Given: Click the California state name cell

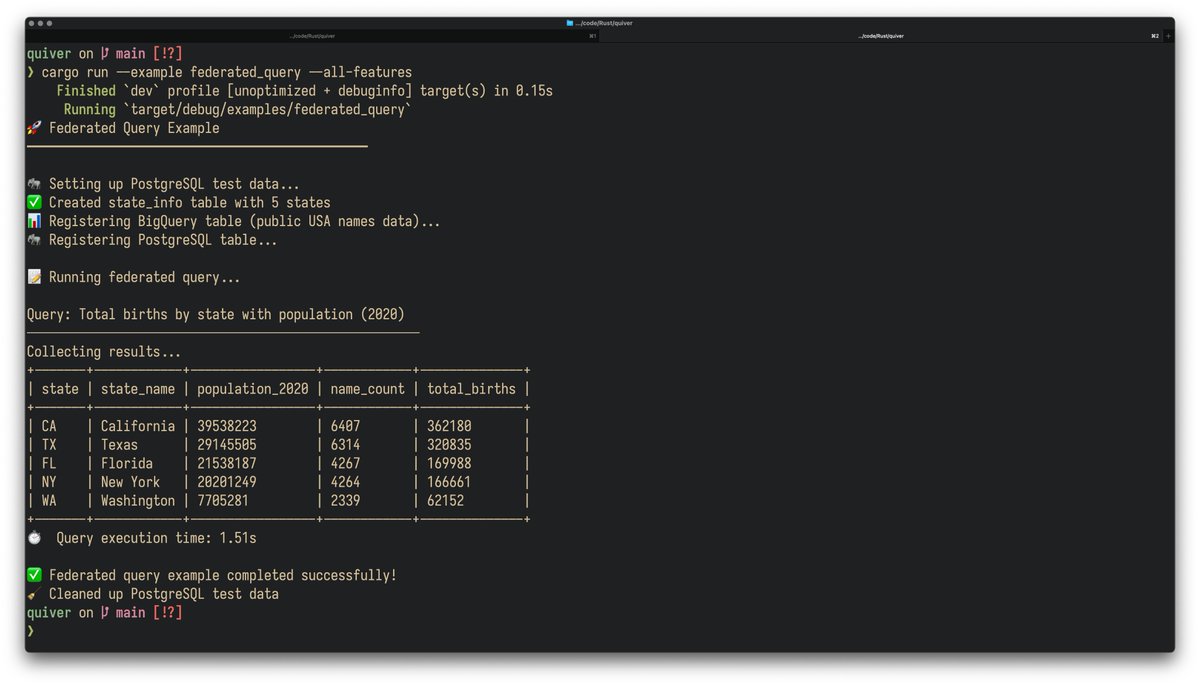Looking at the screenshot, I should [x=138, y=426].
